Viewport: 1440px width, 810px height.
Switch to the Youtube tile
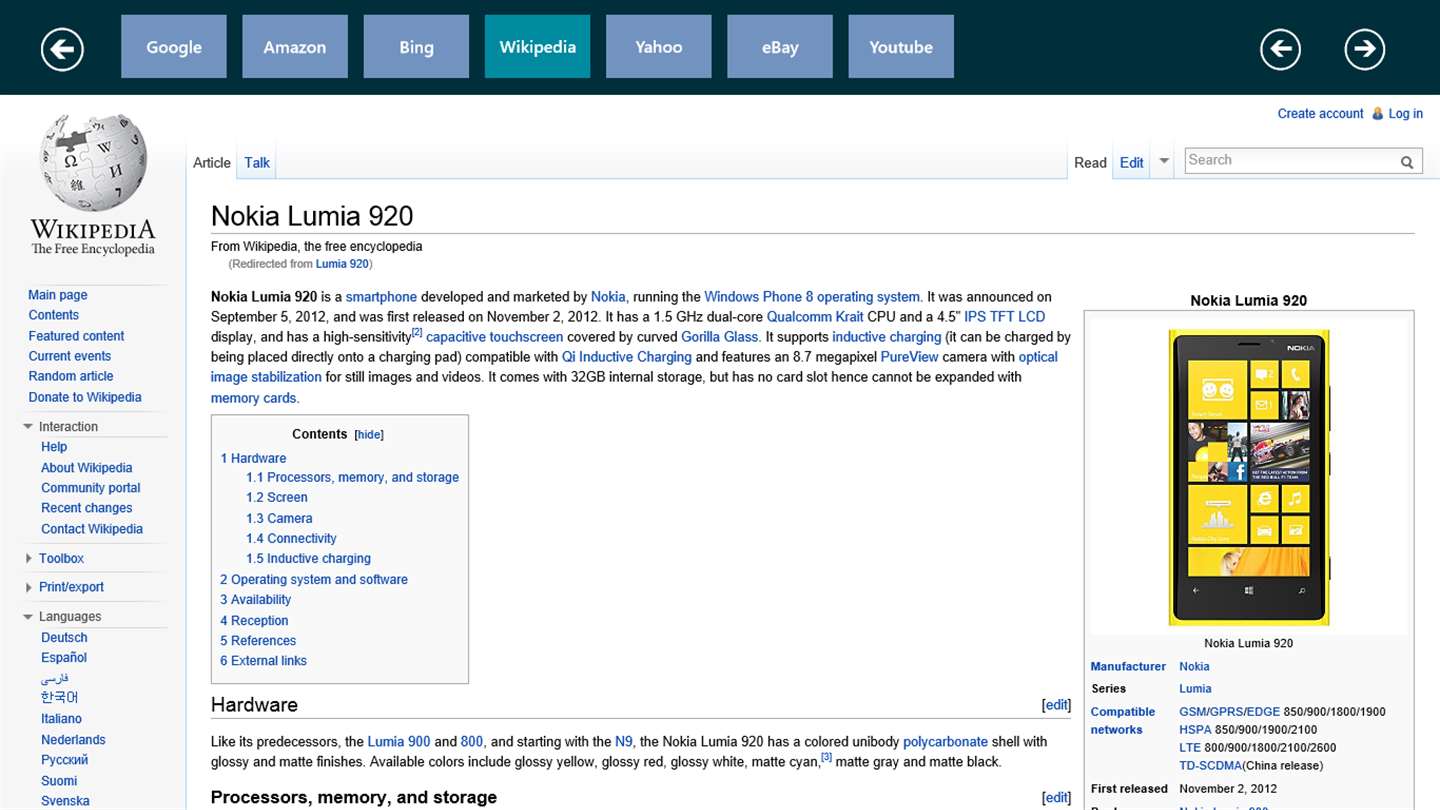coord(901,47)
